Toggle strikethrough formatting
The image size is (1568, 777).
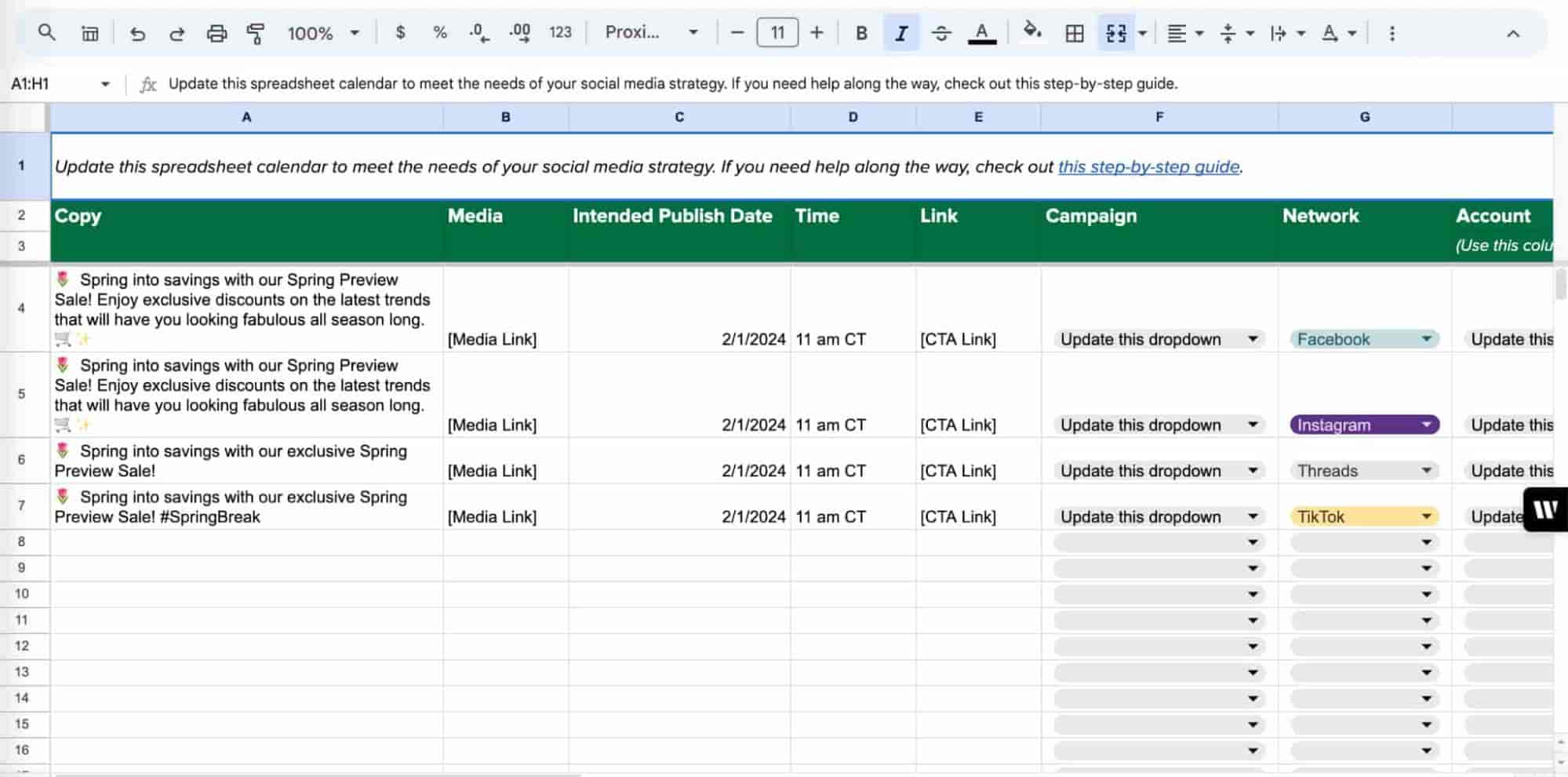pos(941,33)
